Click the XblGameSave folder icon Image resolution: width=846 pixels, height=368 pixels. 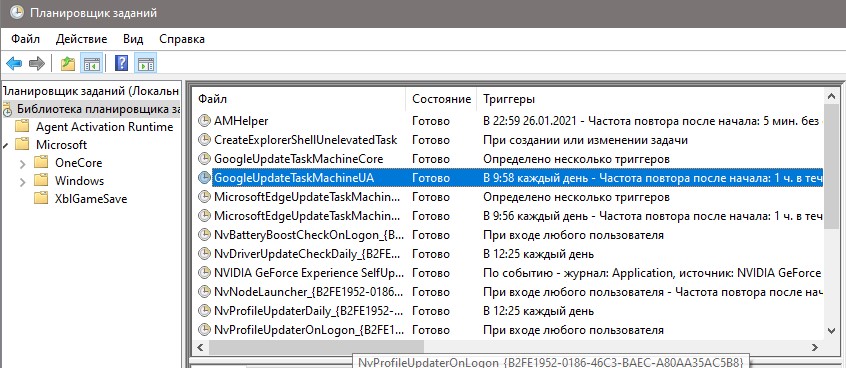pos(41,199)
